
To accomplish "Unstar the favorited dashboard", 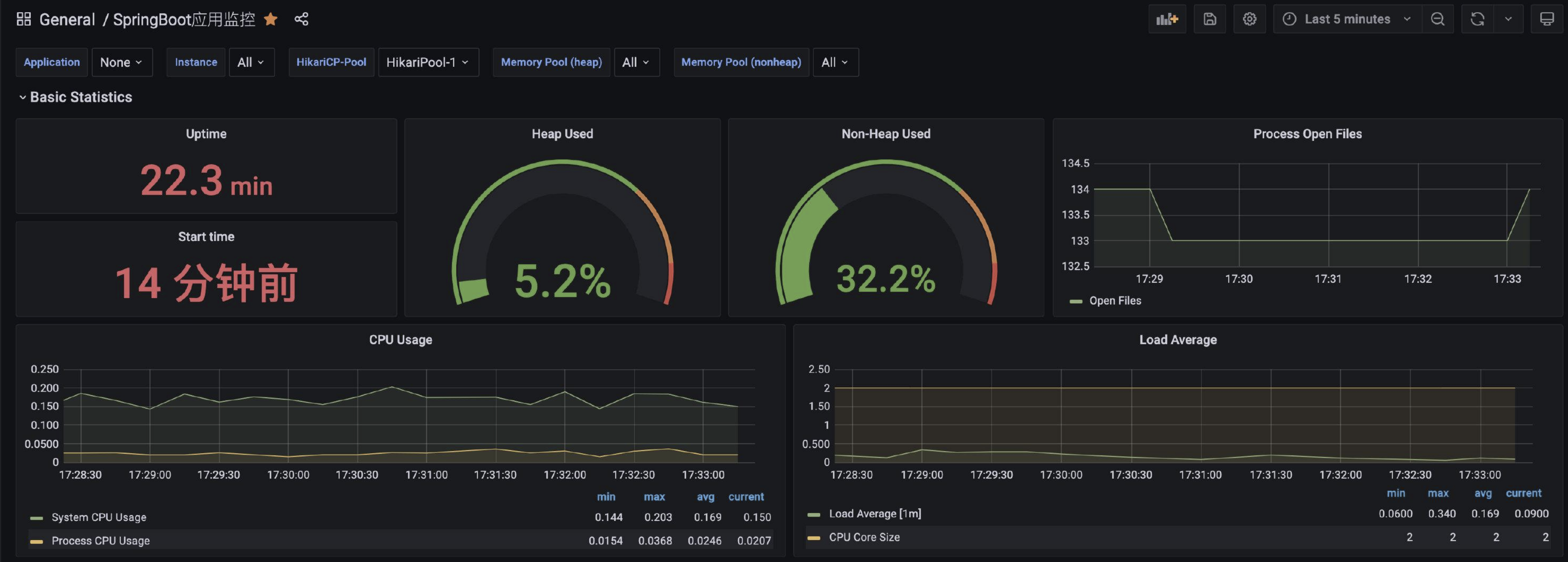I will tap(271, 19).
